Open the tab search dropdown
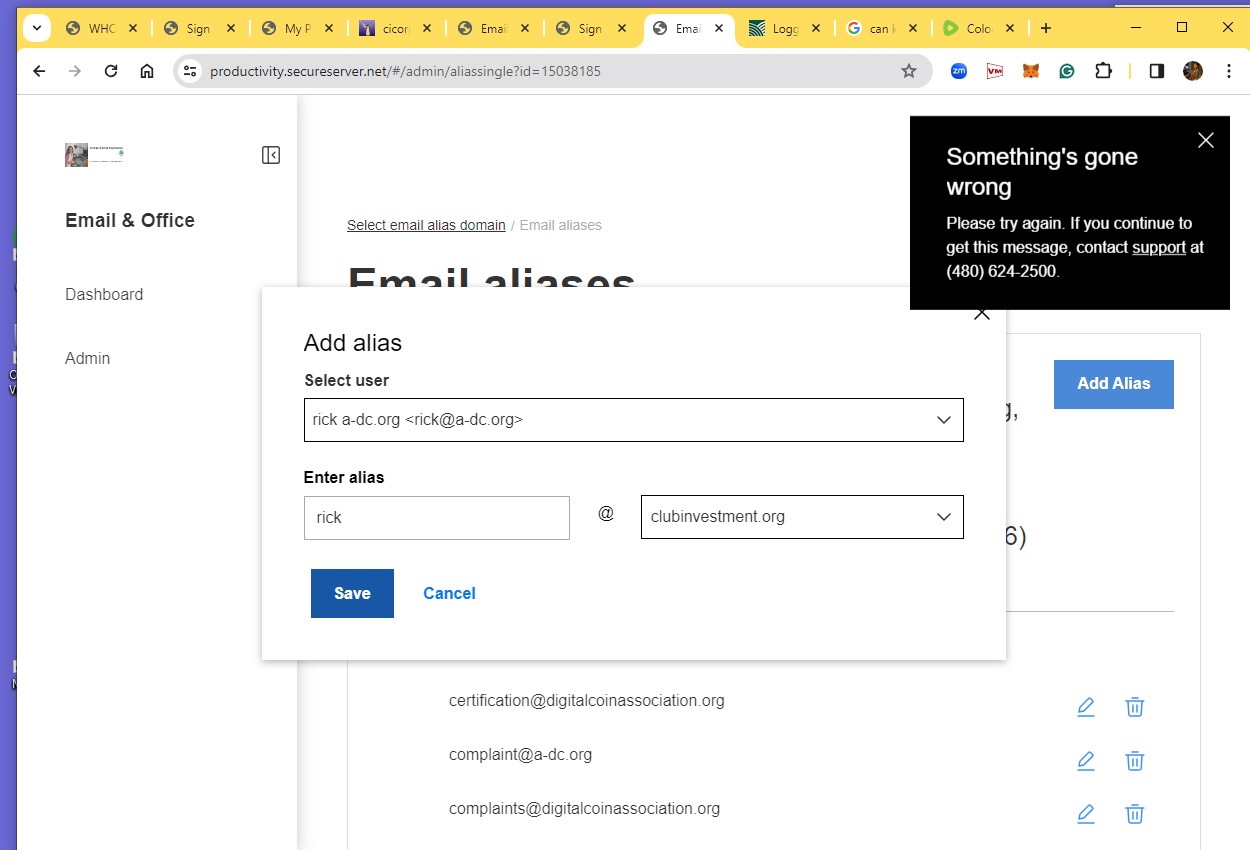The height and width of the screenshot is (850, 1250). [36, 28]
